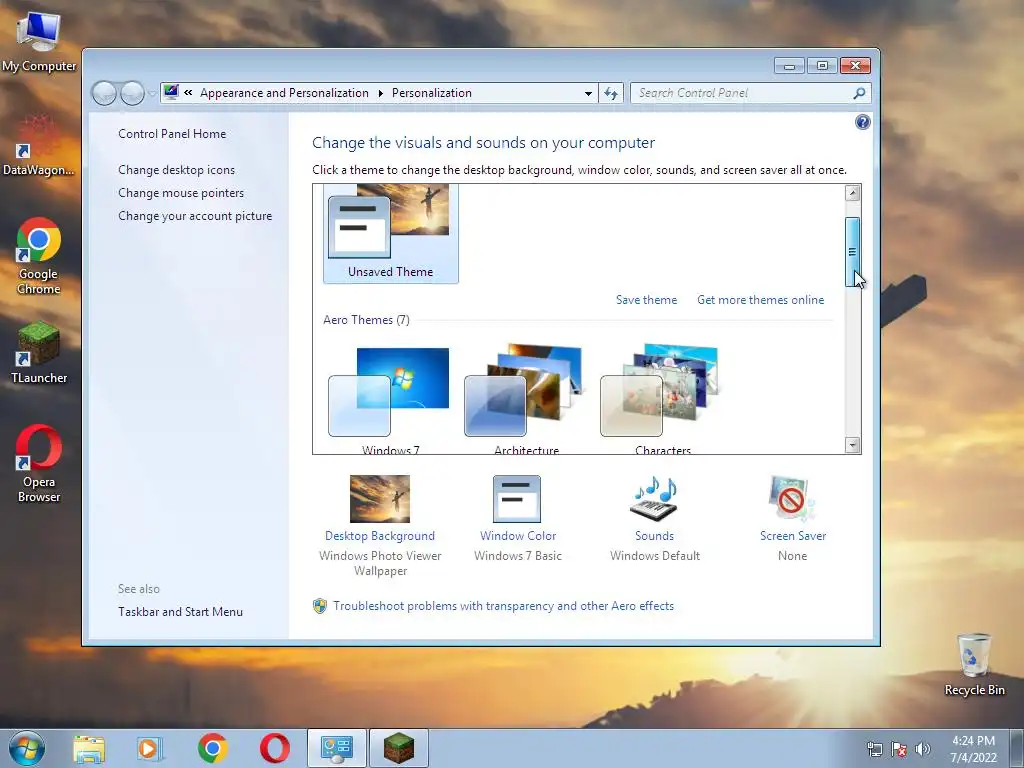This screenshot has width=1024, height=768.
Task: Go forward with the Forward arrow button
Action: pos(133,93)
